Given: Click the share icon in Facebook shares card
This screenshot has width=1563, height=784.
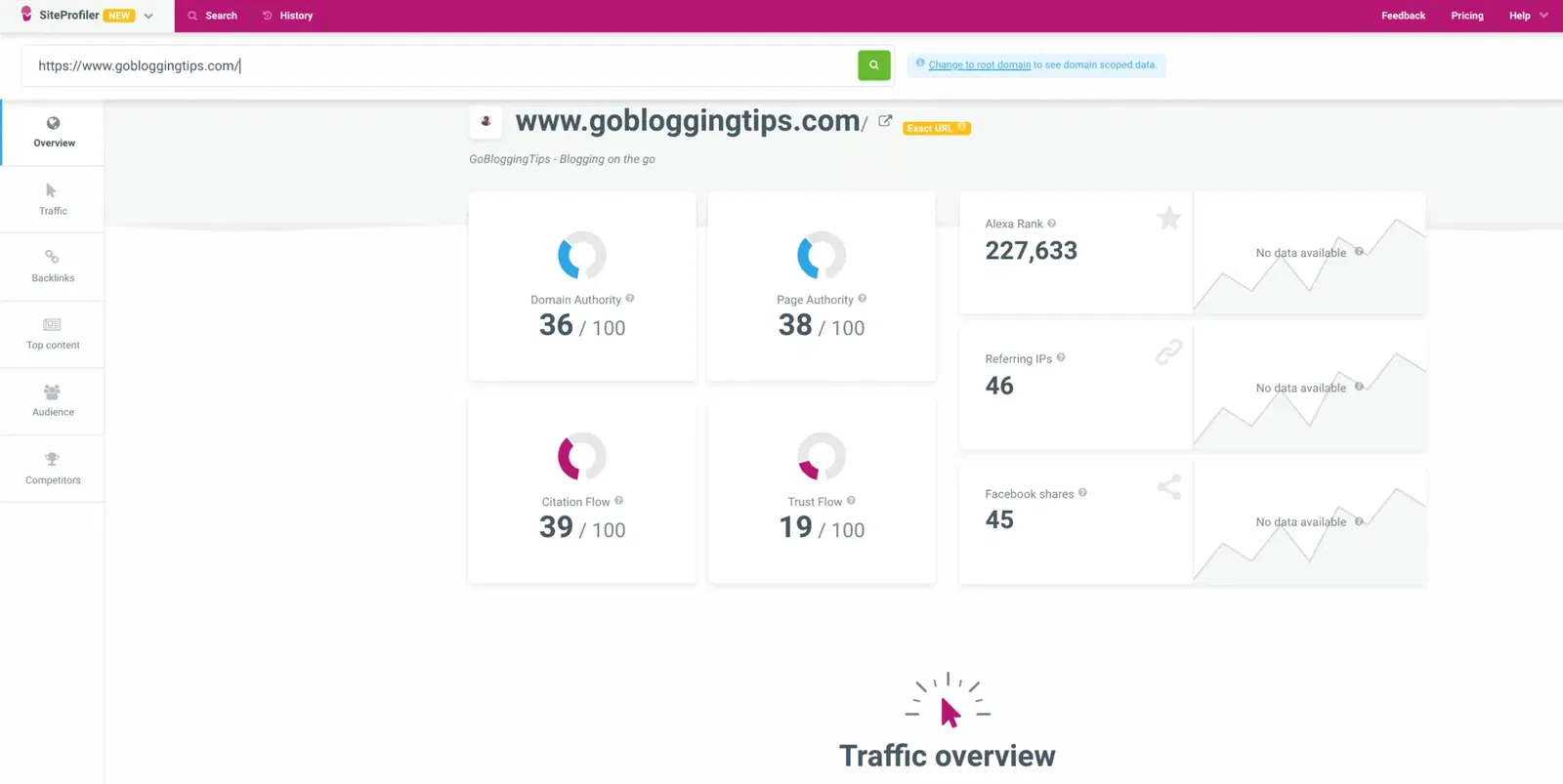Looking at the screenshot, I should 1169,486.
